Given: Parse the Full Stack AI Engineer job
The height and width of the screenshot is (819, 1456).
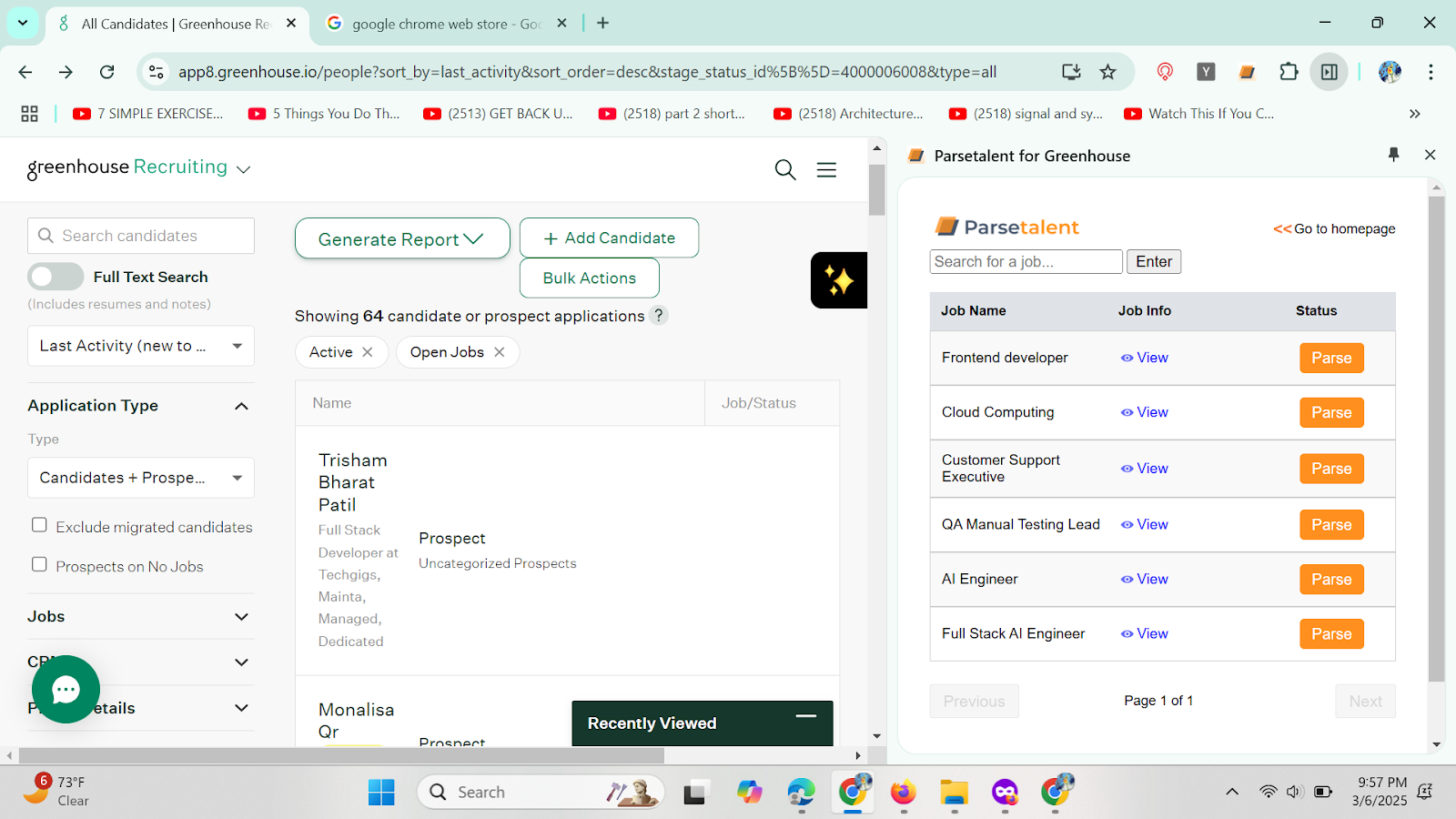Looking at the screenshot, I should point(1331,634).
